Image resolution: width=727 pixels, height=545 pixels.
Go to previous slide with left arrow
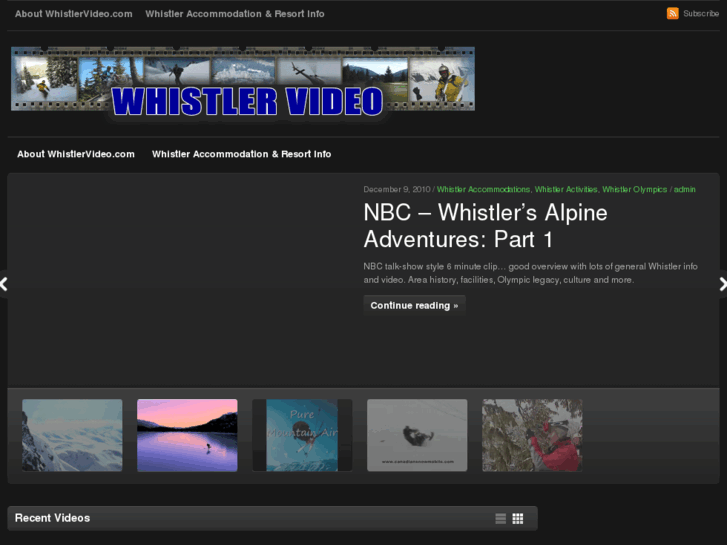tap(4, 284)
